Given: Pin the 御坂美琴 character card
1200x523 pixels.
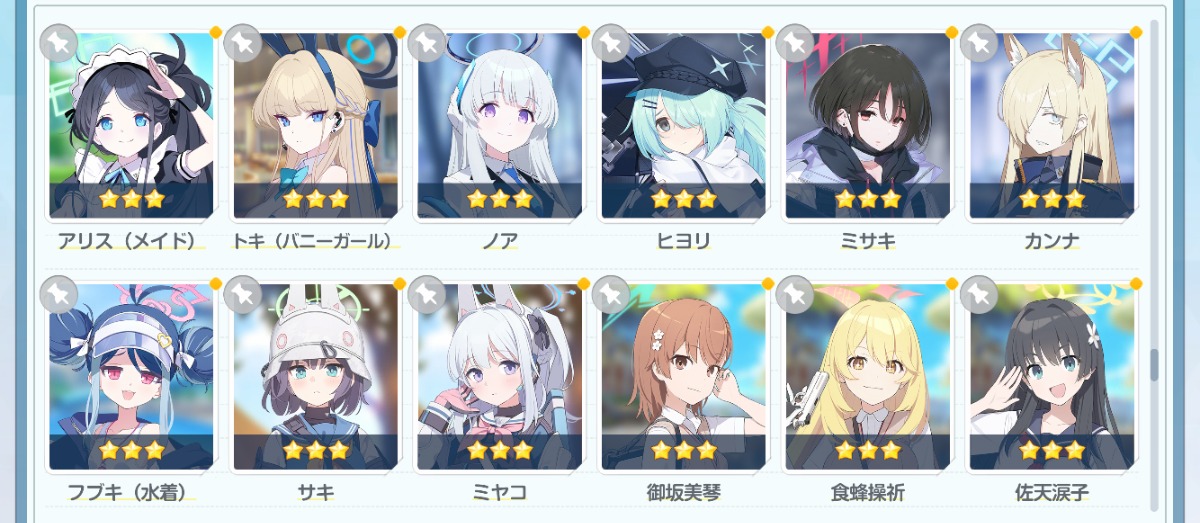Looking at the screenshot, I should pos(610,295).
